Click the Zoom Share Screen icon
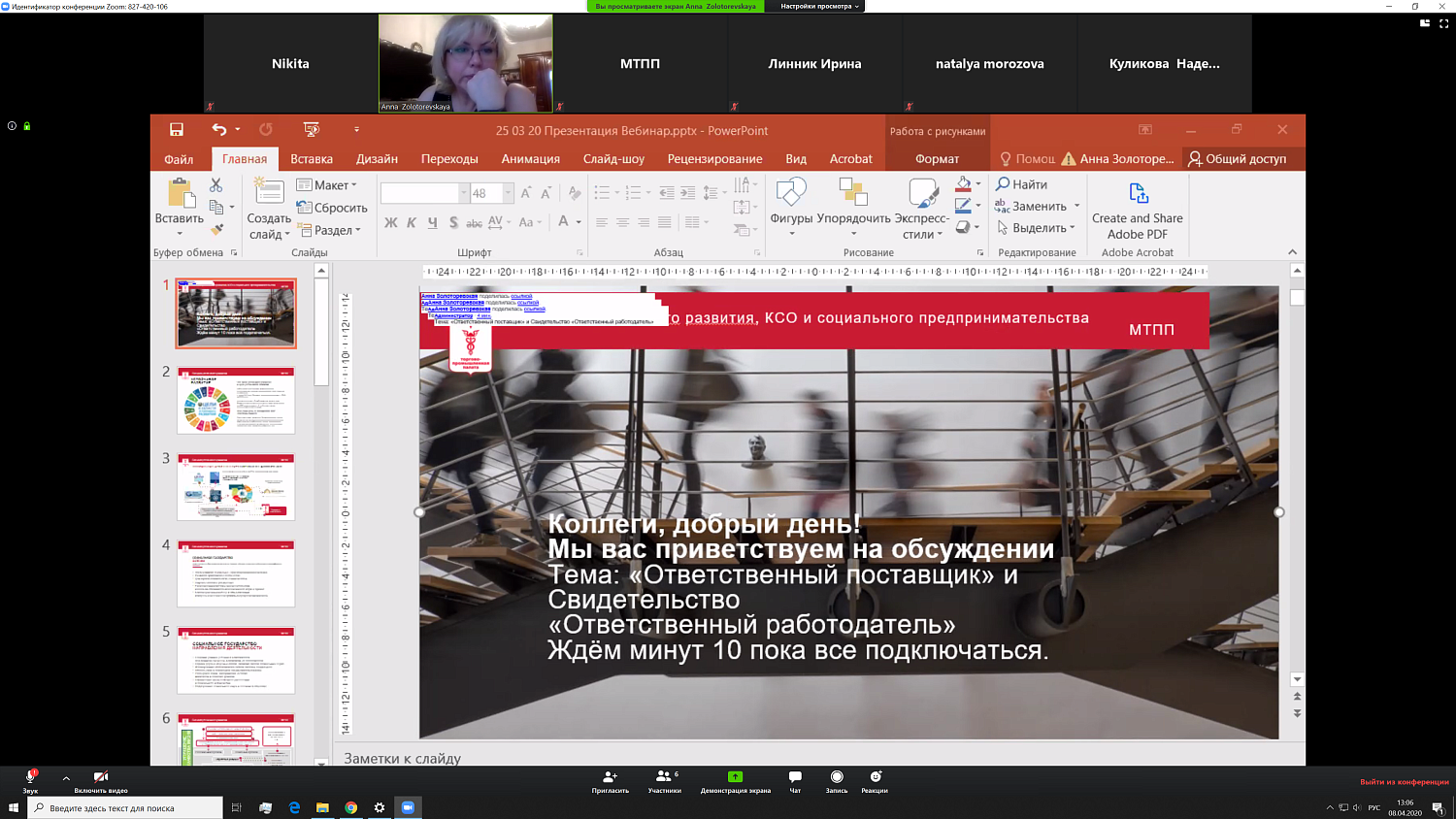Viewport: 1456px width, 819px height. (x=735, y=776)
